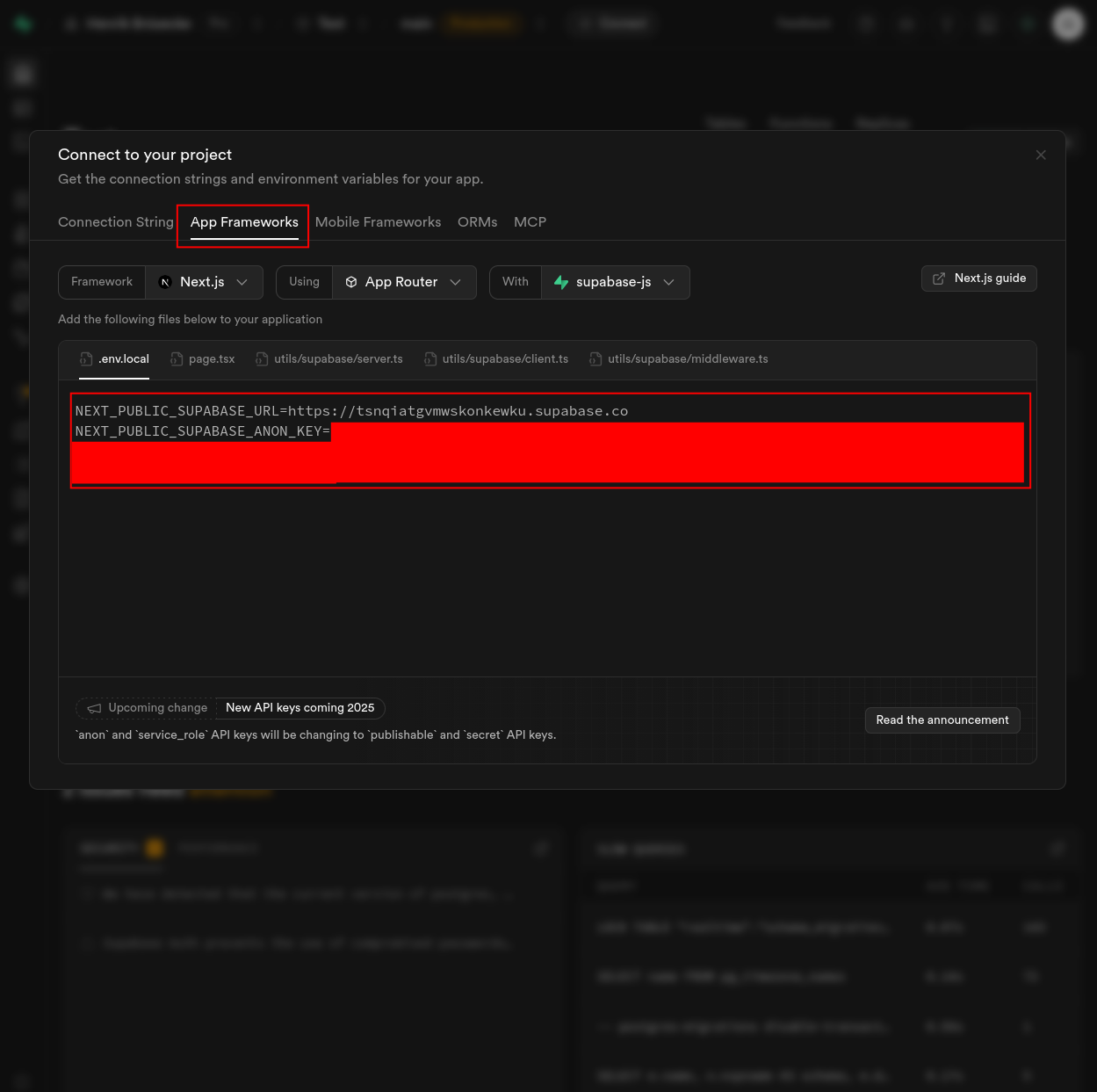
Task: Click the file icon beside utils/supabase/server.ts
Action: tap(262, 359)
